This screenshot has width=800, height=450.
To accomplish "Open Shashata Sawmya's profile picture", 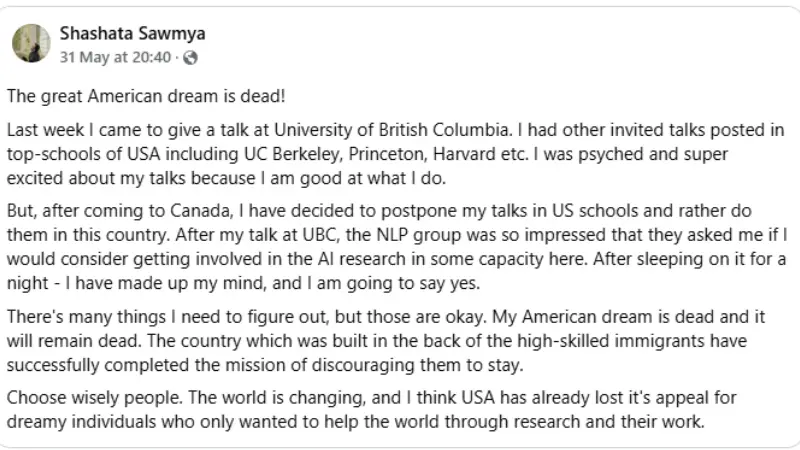I will pos(31,43).
